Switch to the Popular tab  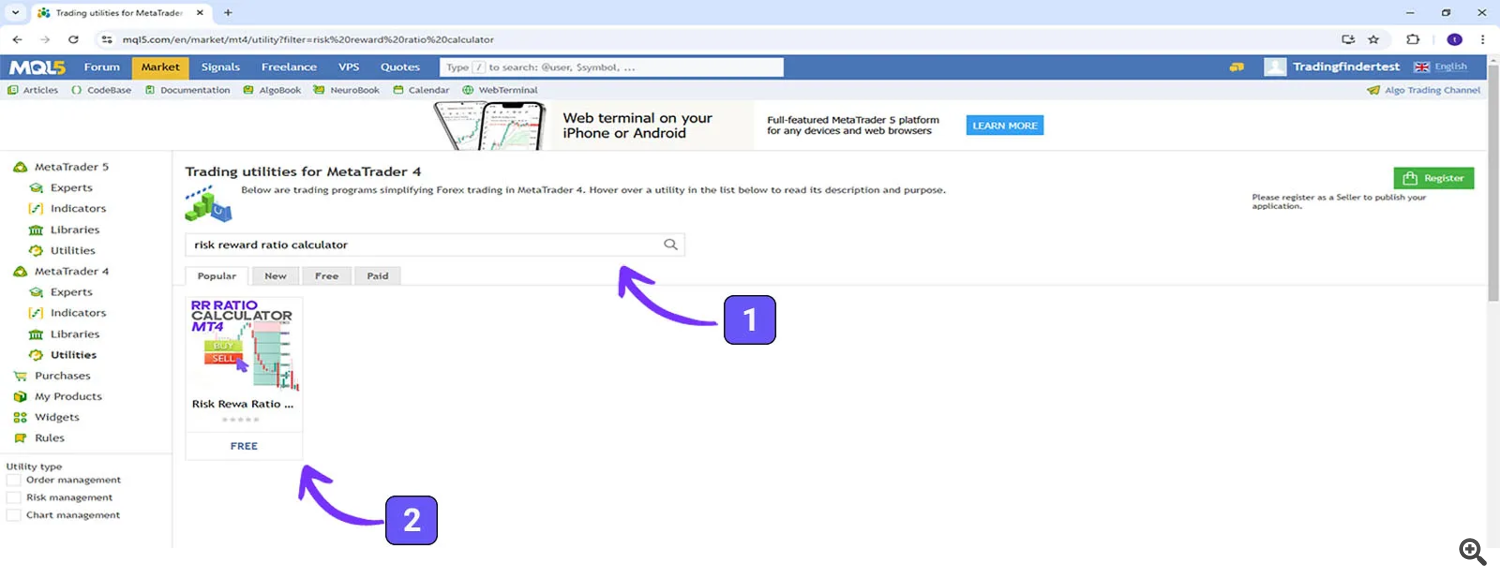pyautogui.click(x=217, y=276)
